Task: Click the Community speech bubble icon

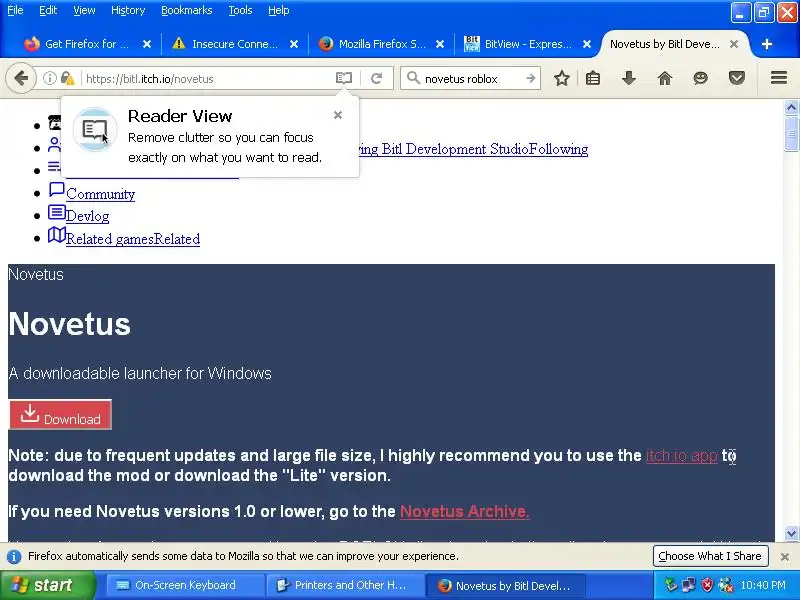Action: point(56,190)
